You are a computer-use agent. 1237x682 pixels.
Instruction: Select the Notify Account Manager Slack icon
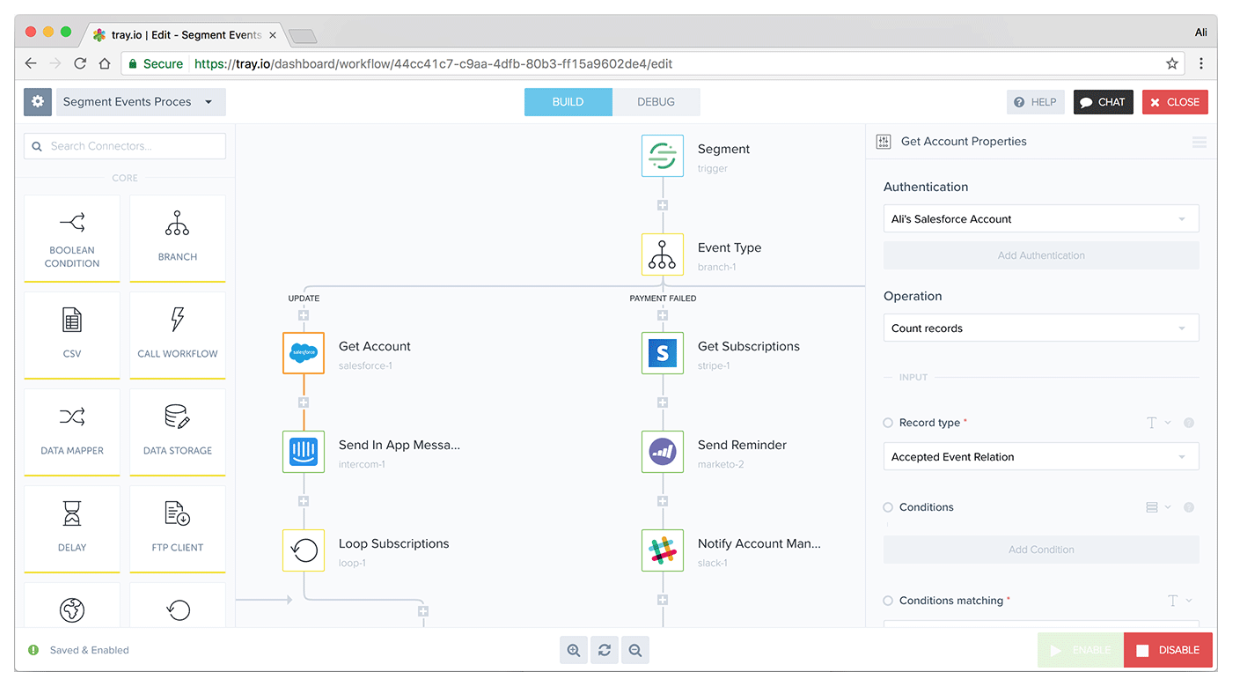coord(662,550)
